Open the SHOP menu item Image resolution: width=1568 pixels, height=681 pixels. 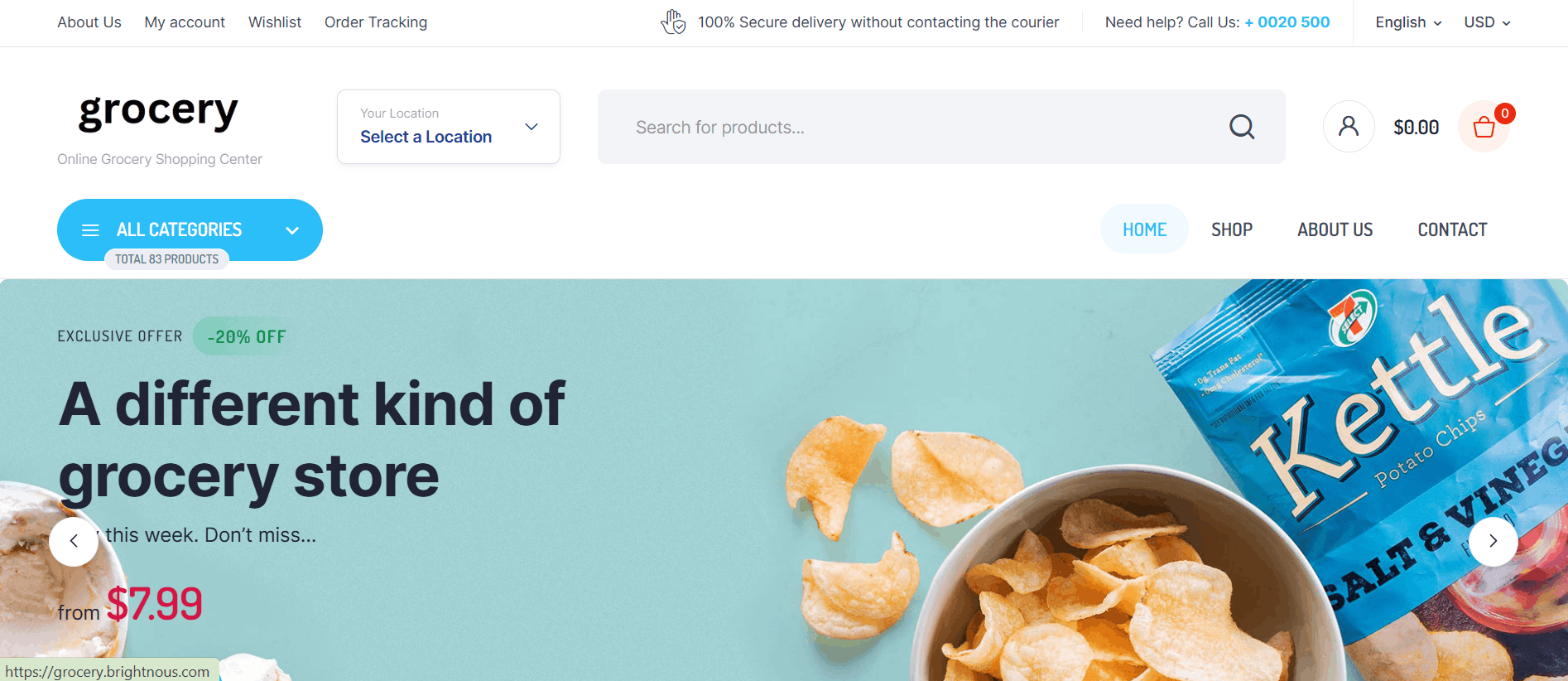[1231, 229]
